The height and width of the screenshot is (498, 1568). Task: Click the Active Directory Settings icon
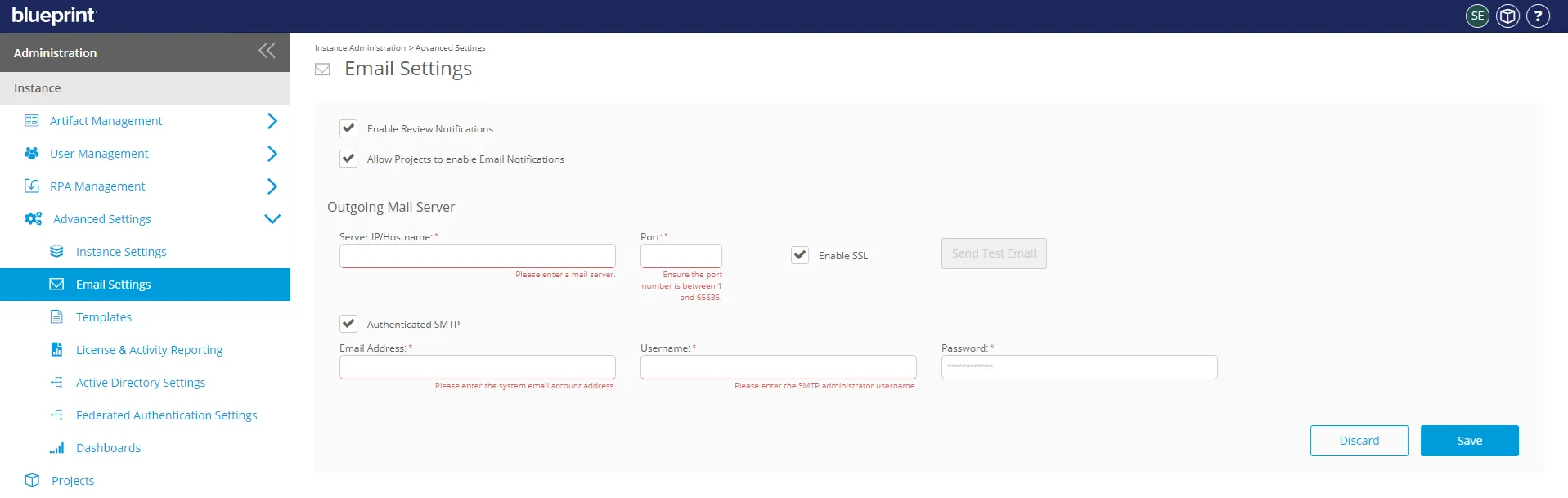[x=56, y=382]
